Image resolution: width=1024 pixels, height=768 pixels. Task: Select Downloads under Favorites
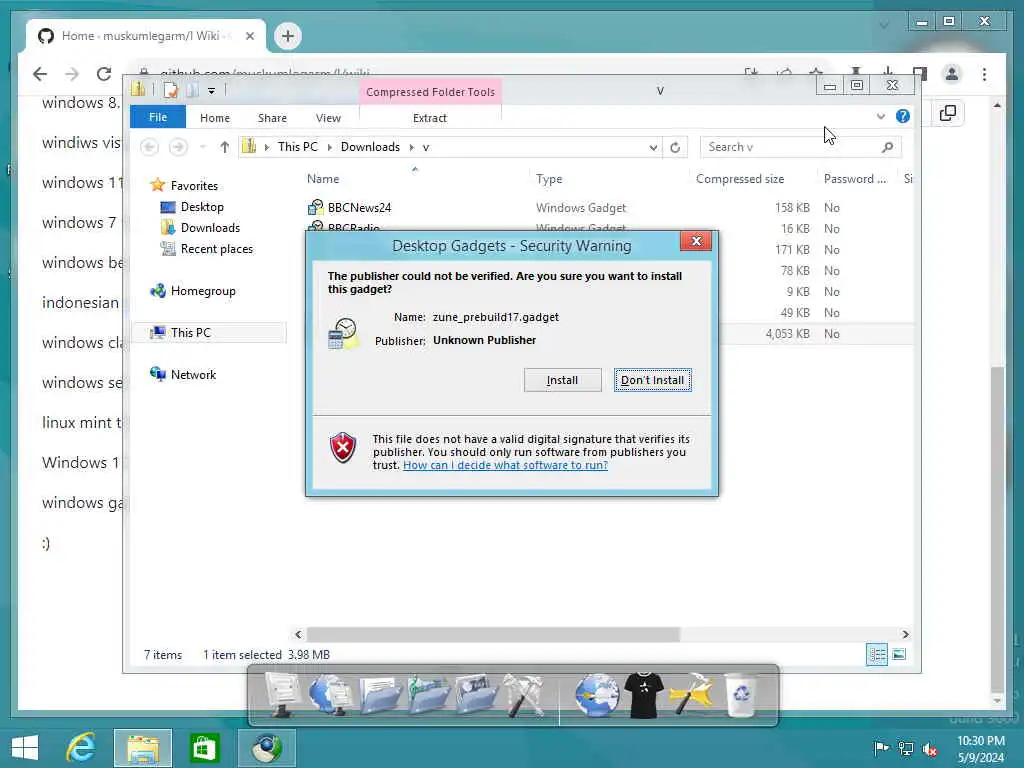click(x=210, y=228)
